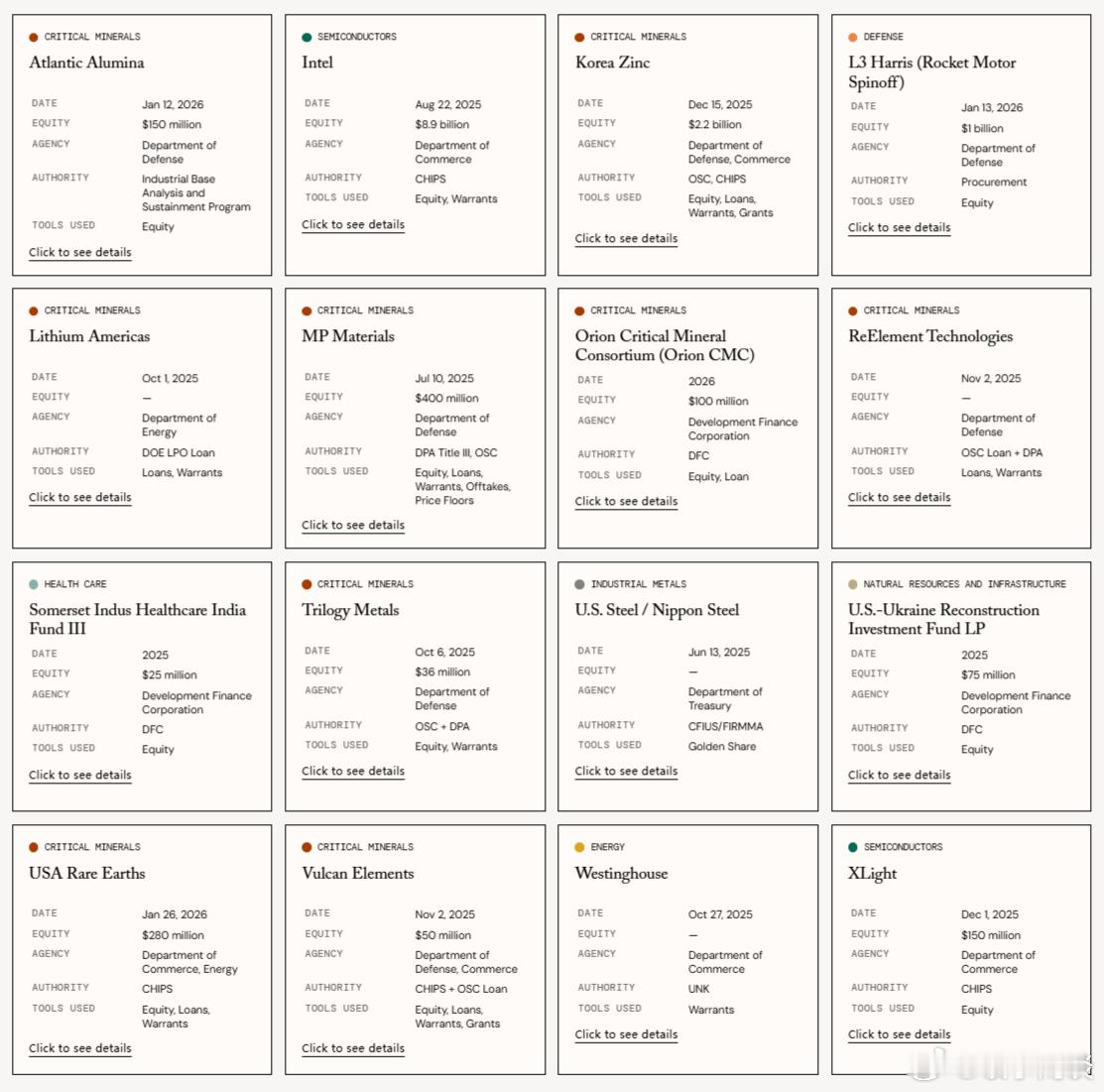Image resolution: width=1104 pixels, height=1092 pixels.
Task: Click the Golden Share tools value
Action: (x=722, y=746)
